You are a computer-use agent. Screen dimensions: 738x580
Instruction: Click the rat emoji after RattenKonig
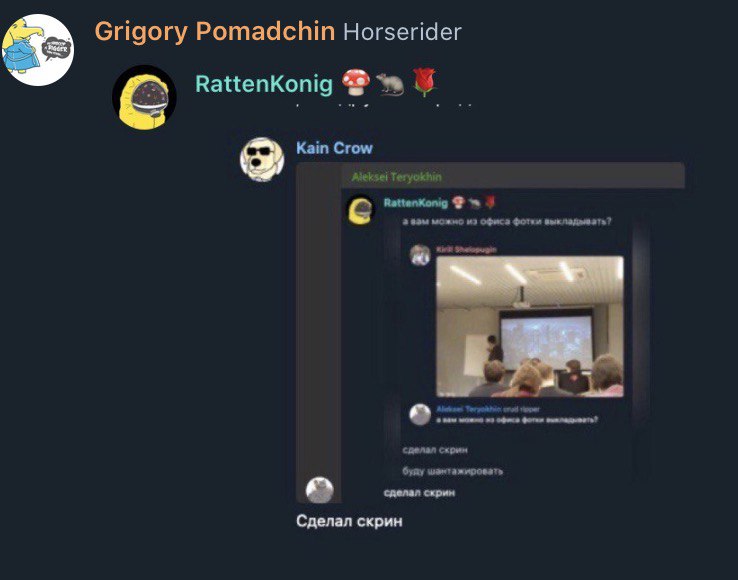point(390,84)
